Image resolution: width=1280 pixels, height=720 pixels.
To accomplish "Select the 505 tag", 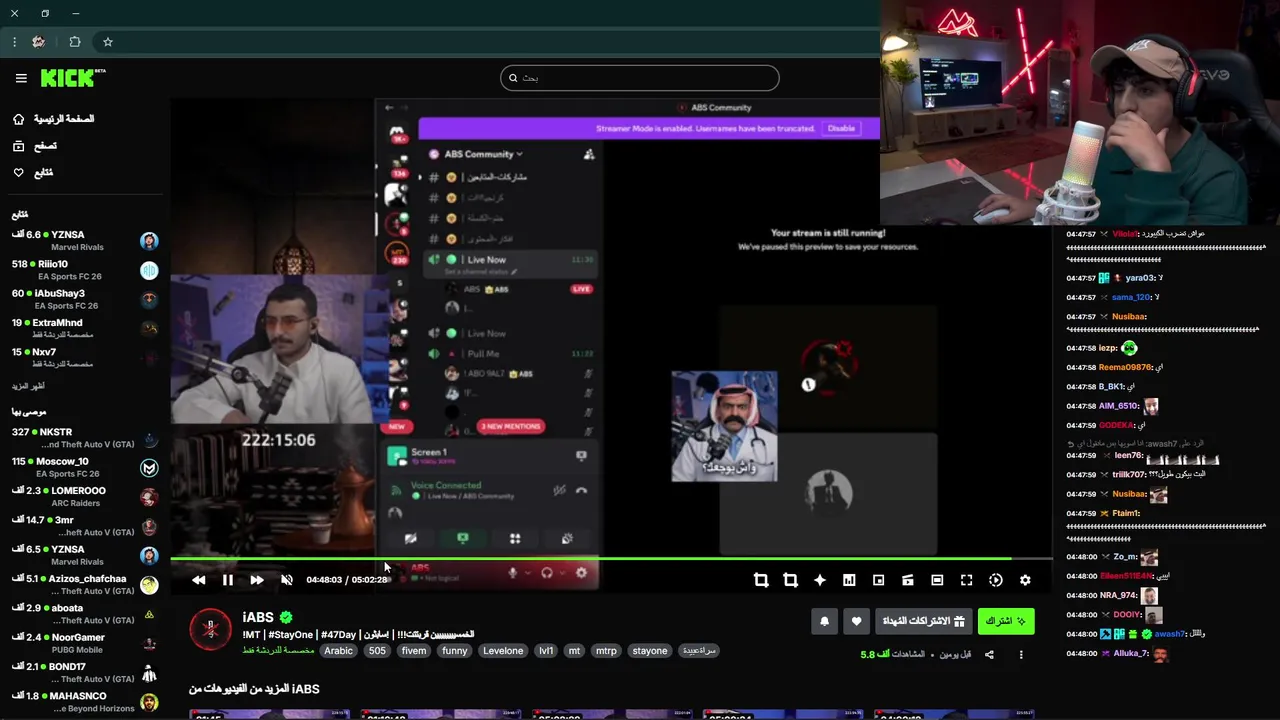I will [377, 651].
